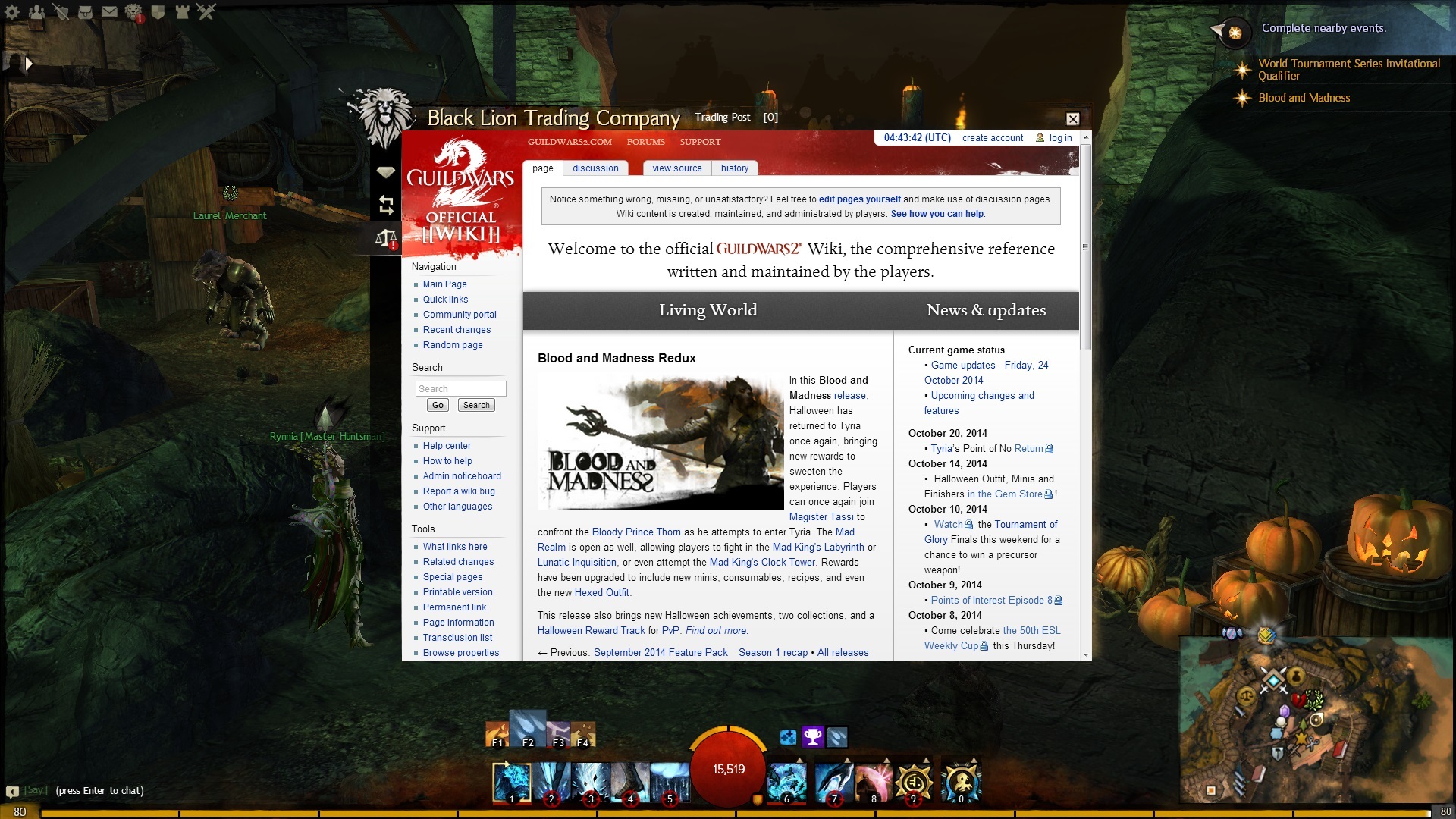
Task: Activate F4 earth attunement
Action: (x=582, y=734)
